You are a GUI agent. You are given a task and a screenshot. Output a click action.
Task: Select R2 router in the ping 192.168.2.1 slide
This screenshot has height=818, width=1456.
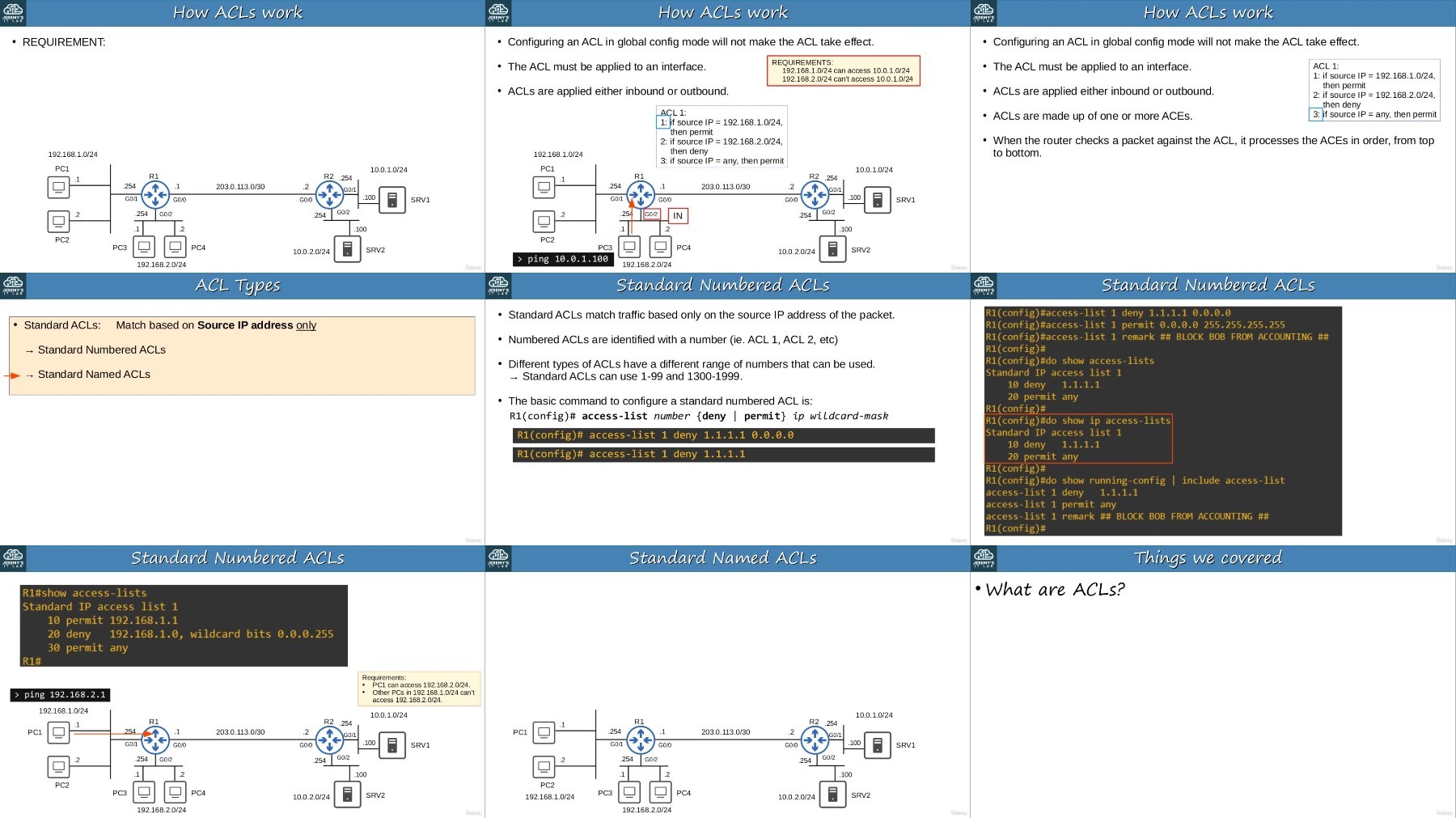click(x=329, y=740)
